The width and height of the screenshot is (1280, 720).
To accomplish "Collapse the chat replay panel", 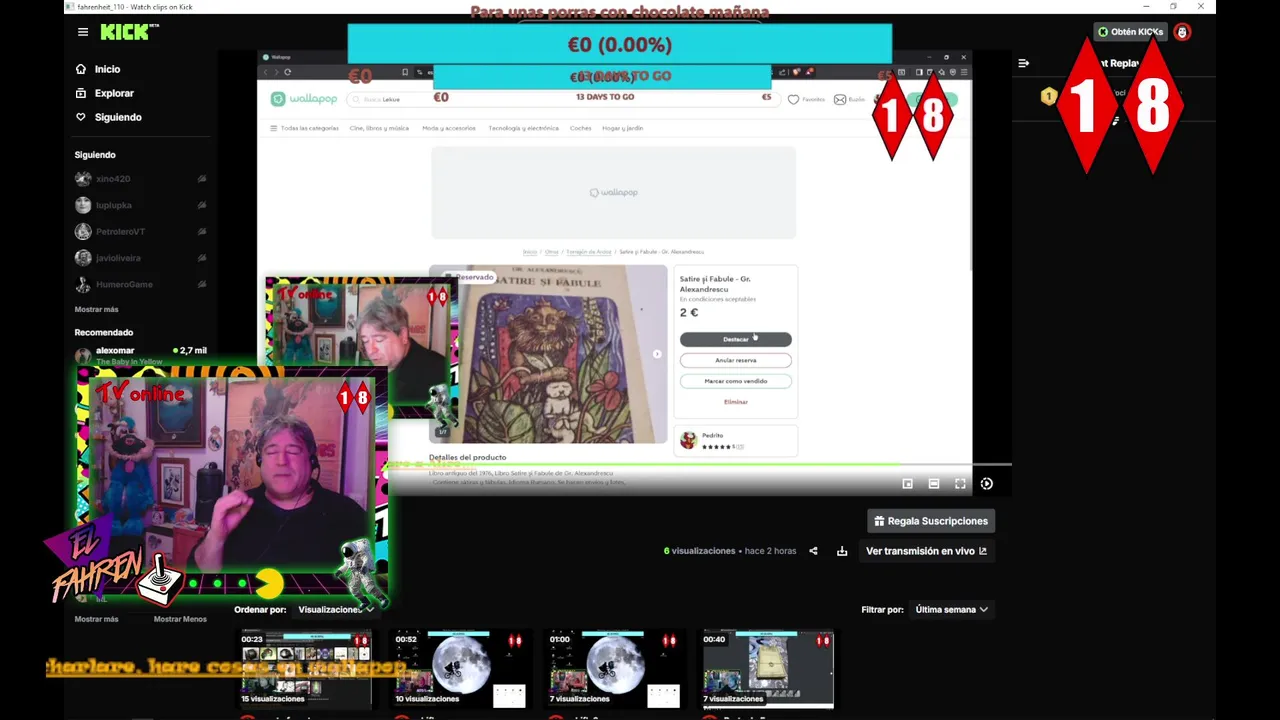I will [x=1024, y=63].
